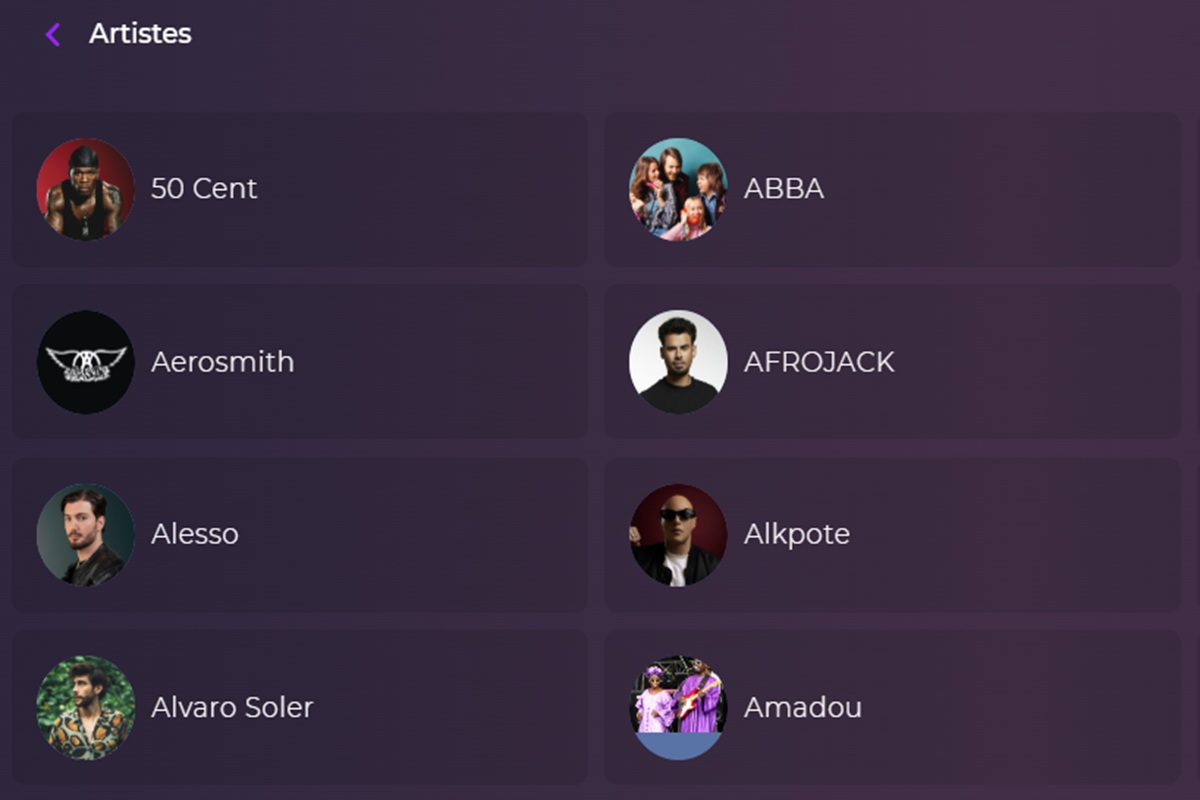Open Alvaro Soler's profile image
This screenshot has height=800, width=1200.
pos(85,707)
